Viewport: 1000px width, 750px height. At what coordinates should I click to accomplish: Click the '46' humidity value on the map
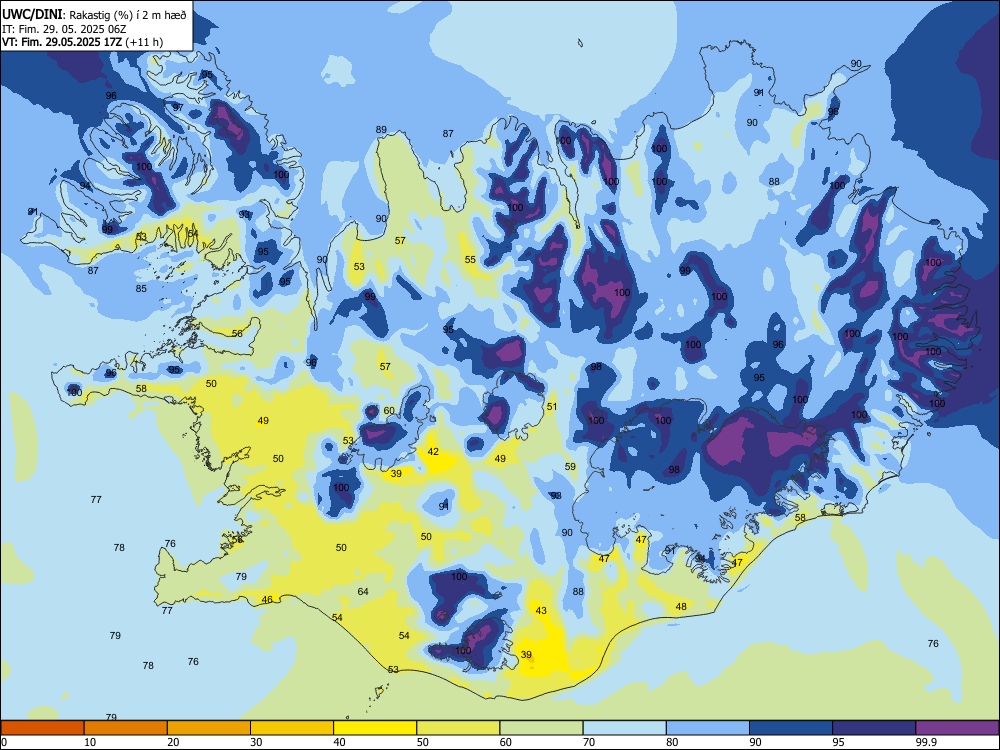coord(267,599)
